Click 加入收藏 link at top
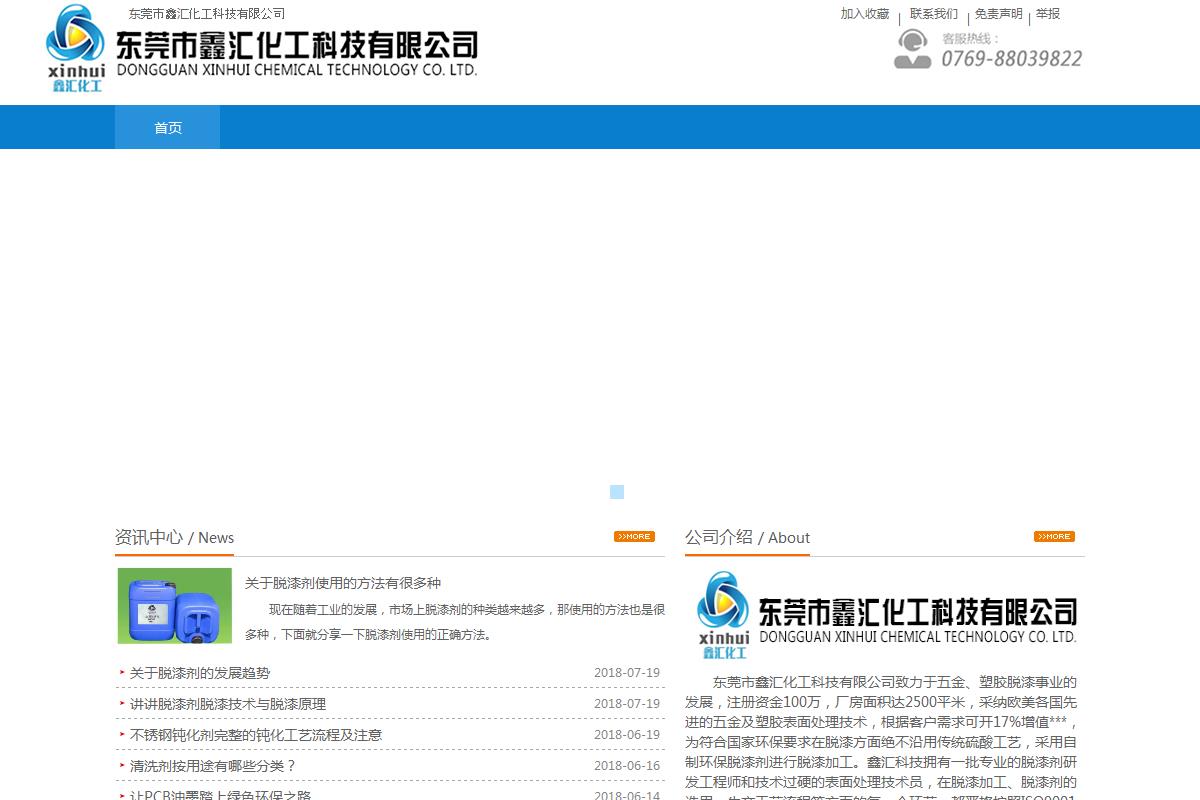The image size is (1200, 800). point(864,14)
